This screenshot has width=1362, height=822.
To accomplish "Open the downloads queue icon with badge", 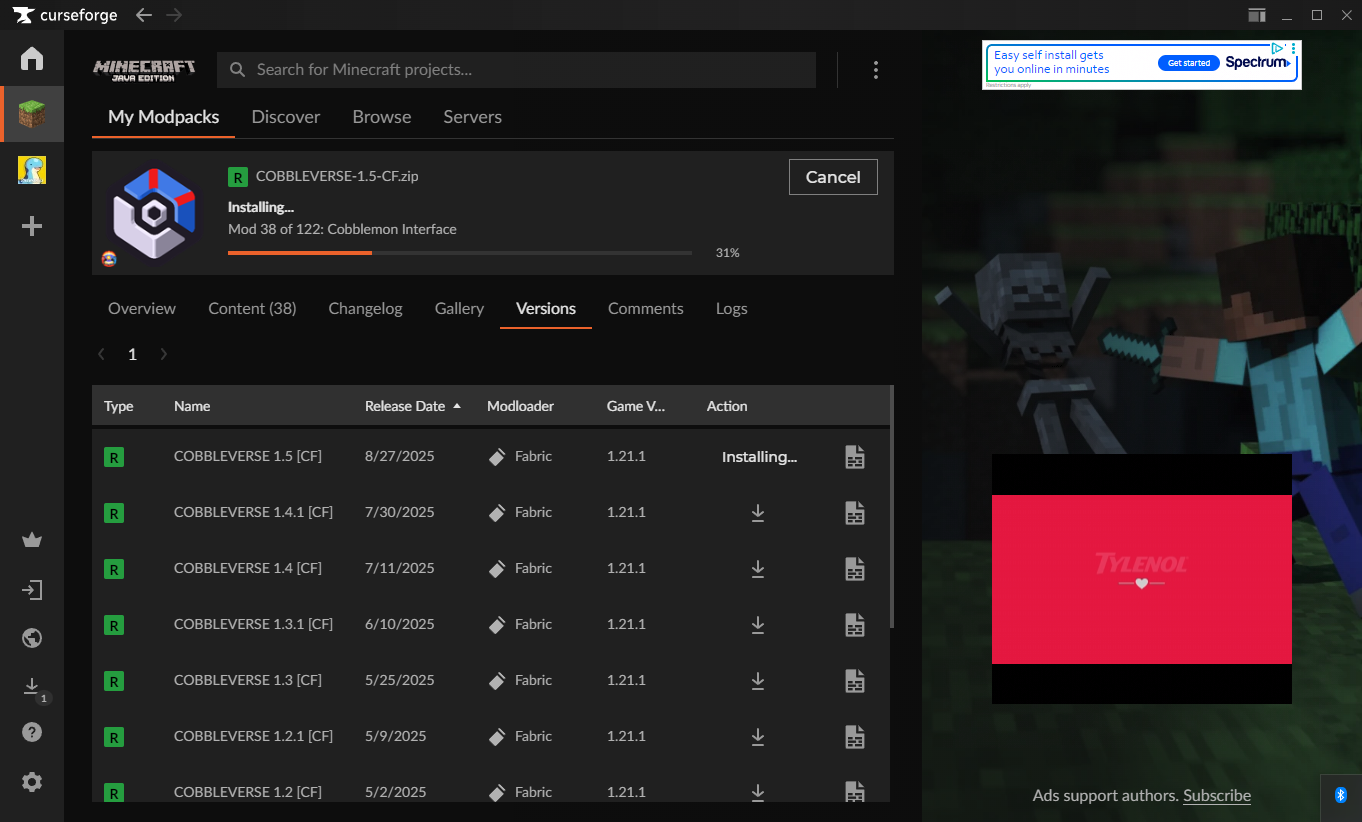I will 32,687.
